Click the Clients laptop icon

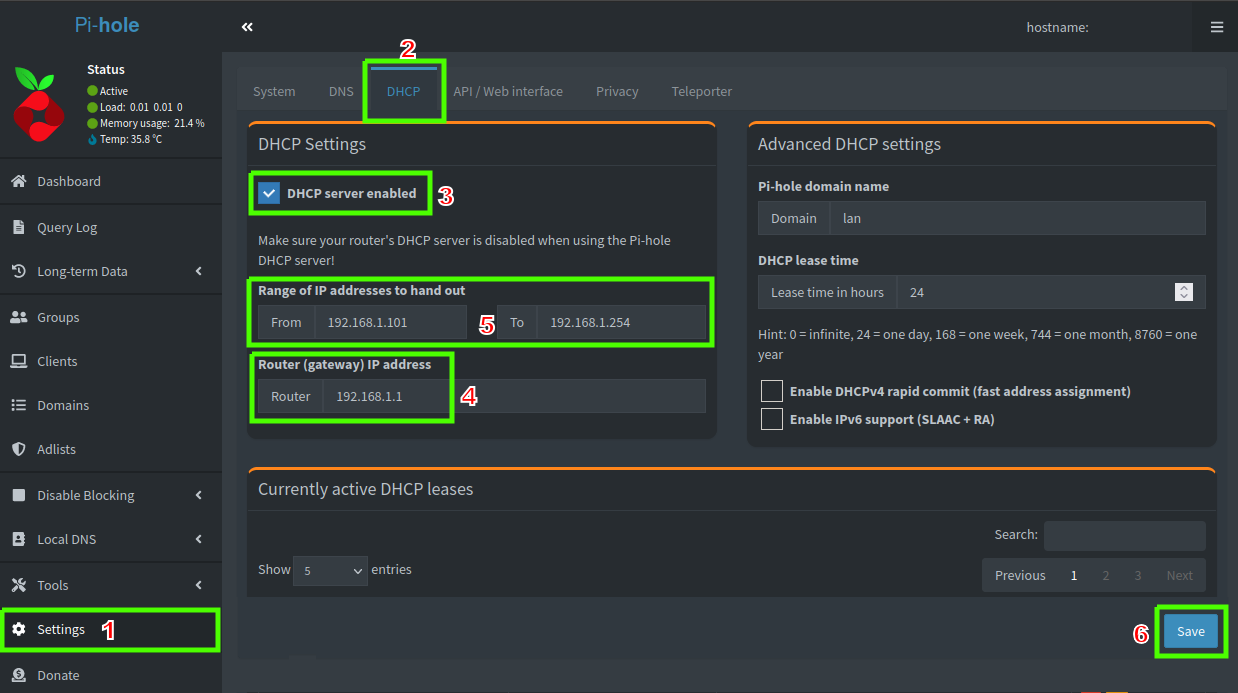point(18,361)
